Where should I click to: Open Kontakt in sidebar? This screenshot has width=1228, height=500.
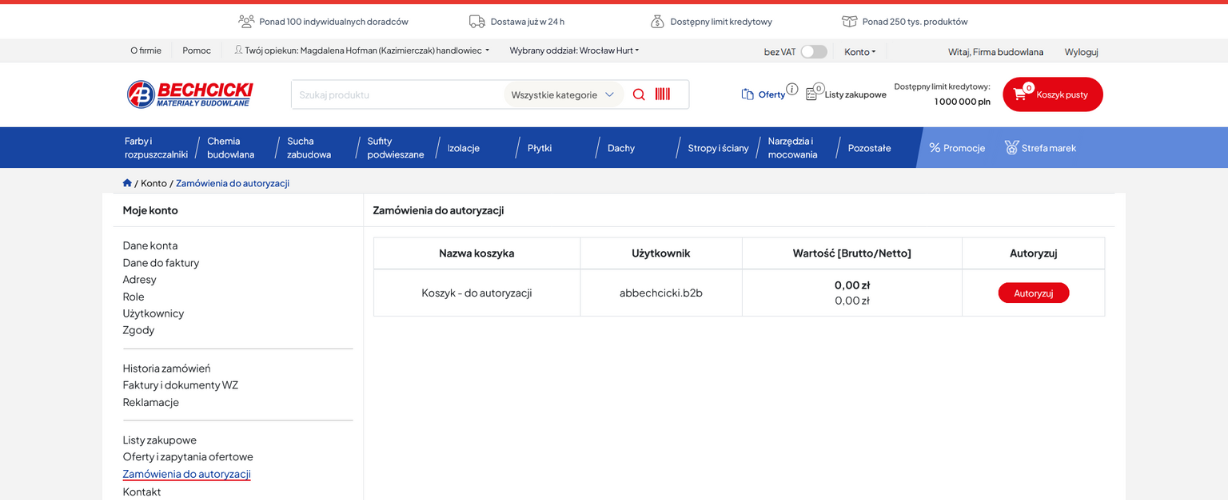pos(142,491)
